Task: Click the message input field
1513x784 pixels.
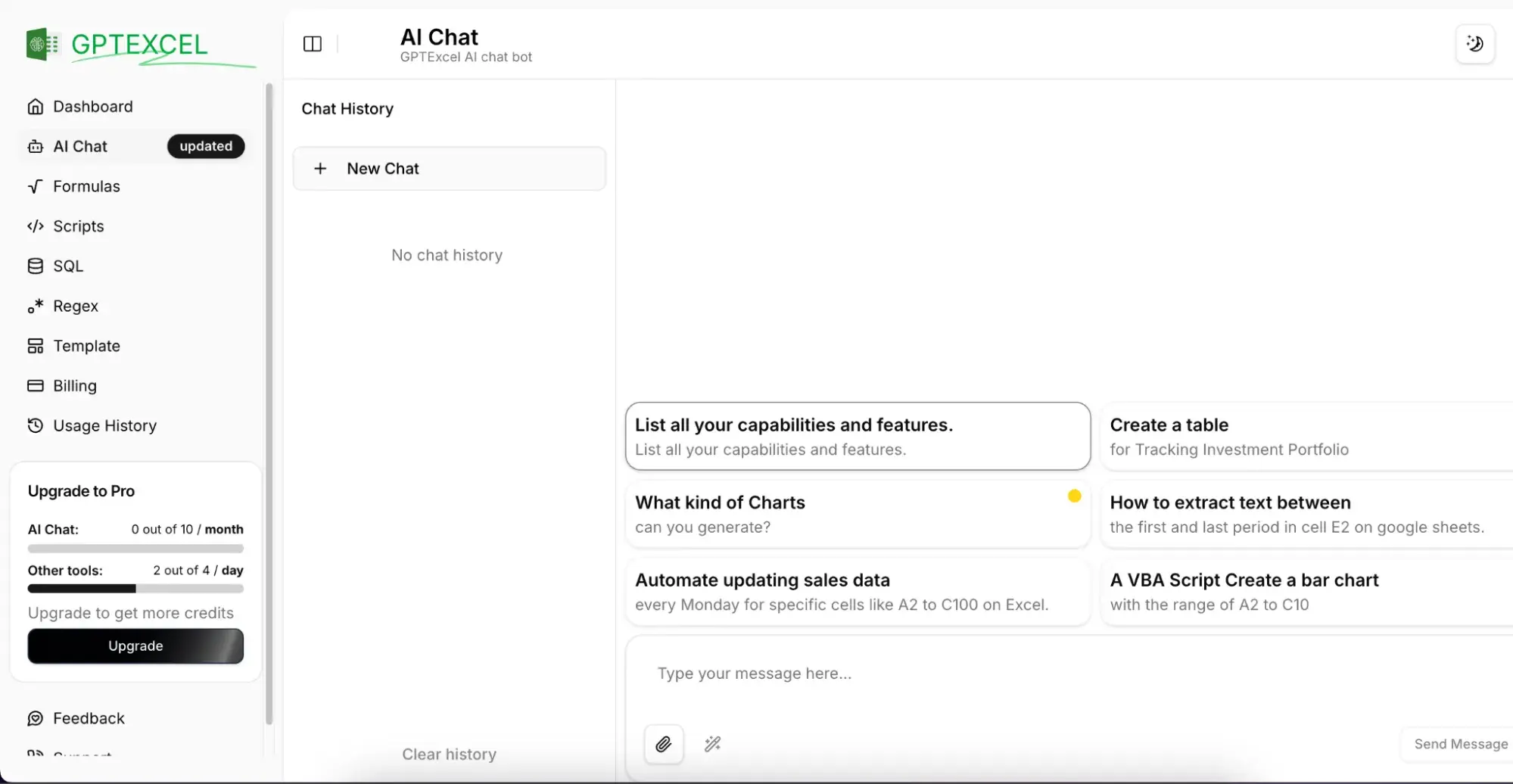Action: pyautogui.click(x=908, y=673)
